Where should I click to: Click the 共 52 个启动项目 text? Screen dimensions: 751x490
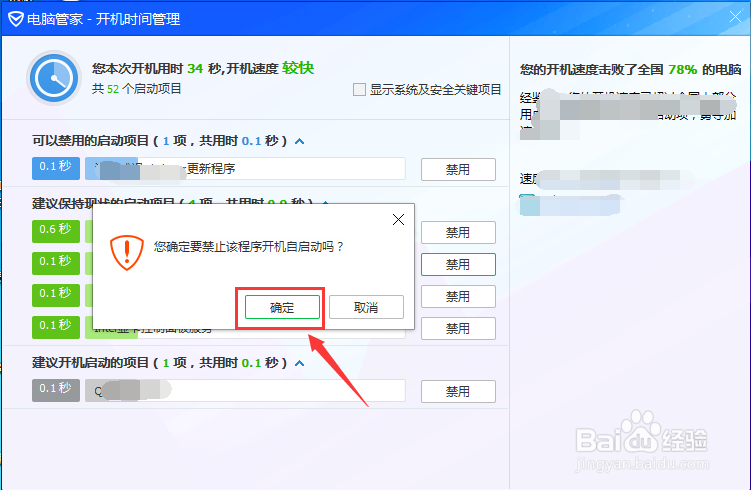tap(137, 89)
